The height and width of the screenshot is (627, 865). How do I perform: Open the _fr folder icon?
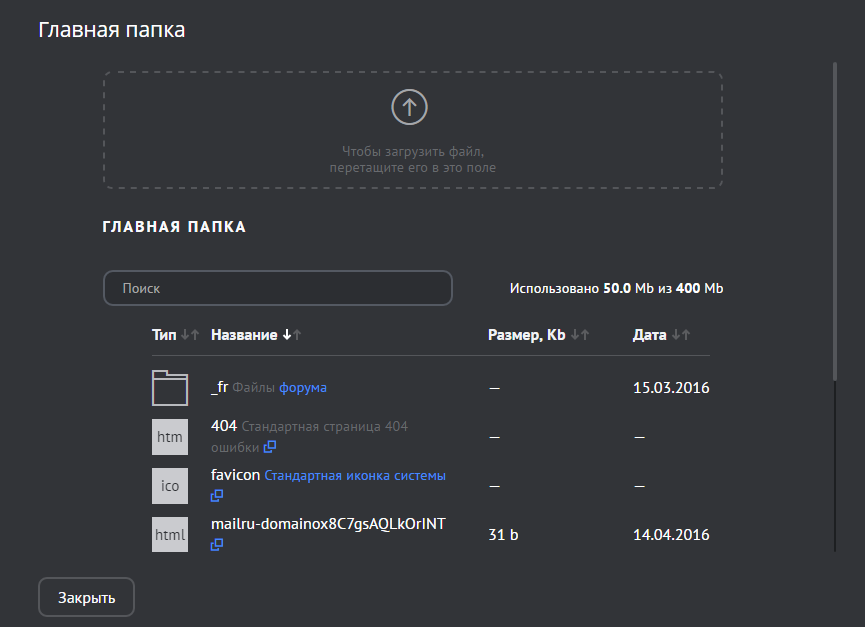[170, 388]
